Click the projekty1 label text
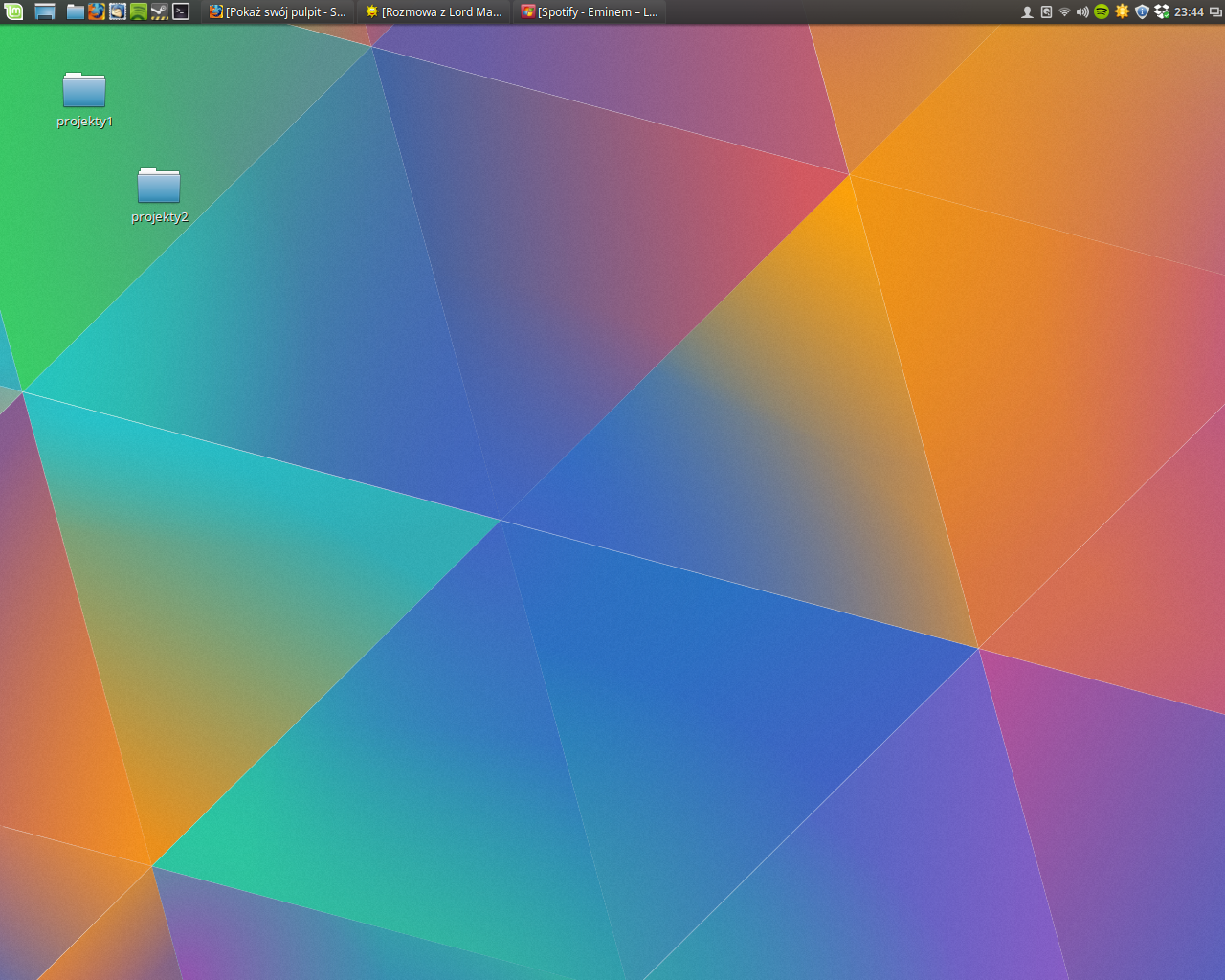 [x=84, y=122]
